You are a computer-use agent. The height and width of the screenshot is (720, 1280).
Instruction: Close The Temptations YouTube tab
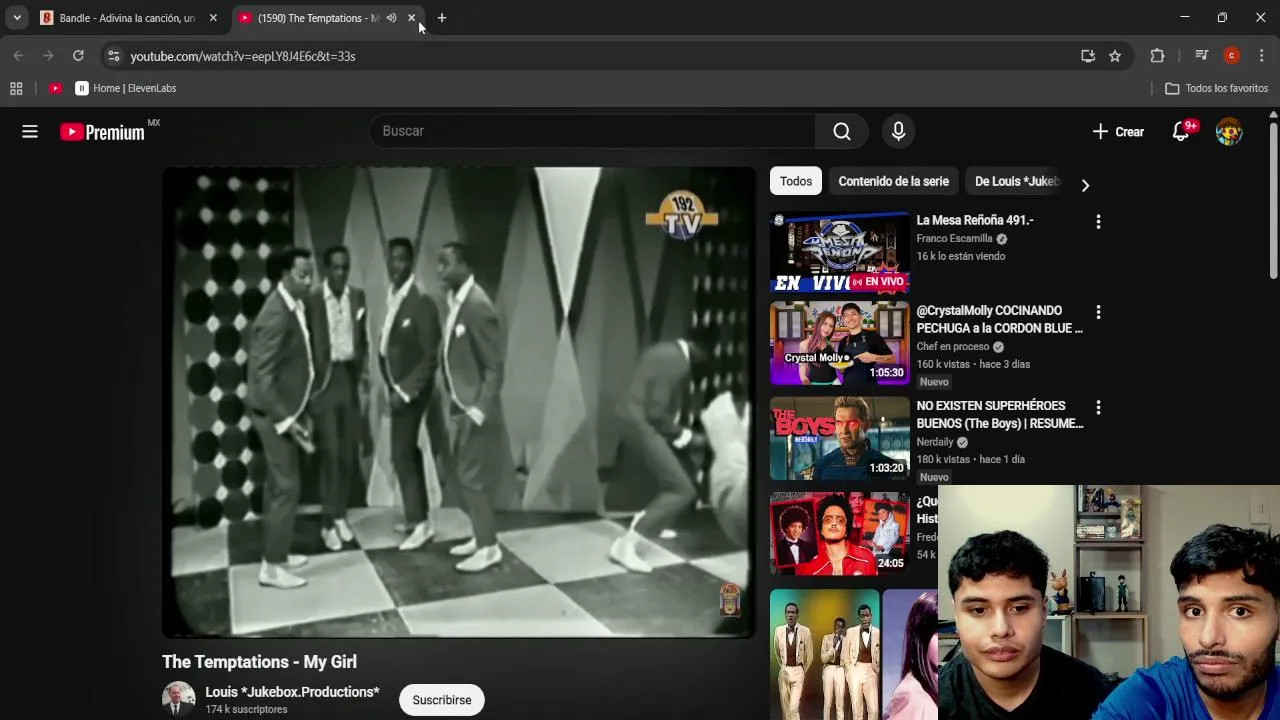click(x=411, y=18)
